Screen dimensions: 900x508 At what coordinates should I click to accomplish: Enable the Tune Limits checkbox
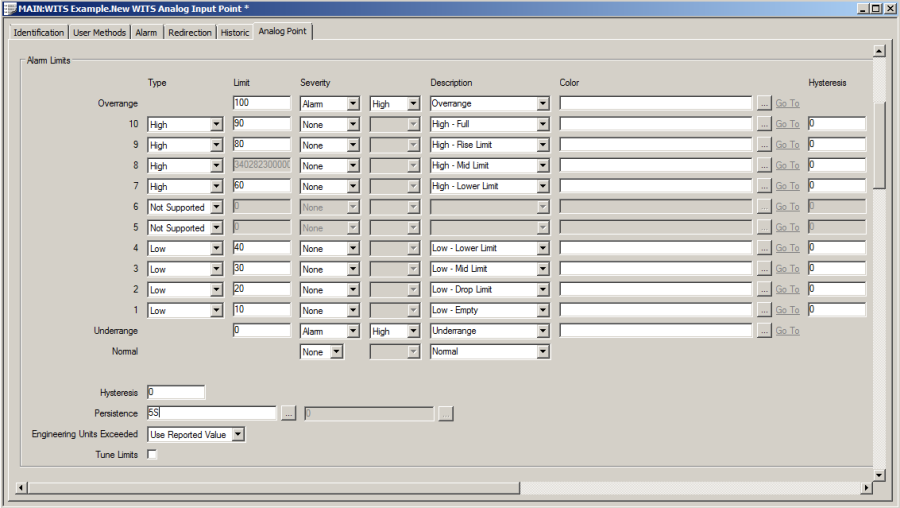tap(153, 455)
